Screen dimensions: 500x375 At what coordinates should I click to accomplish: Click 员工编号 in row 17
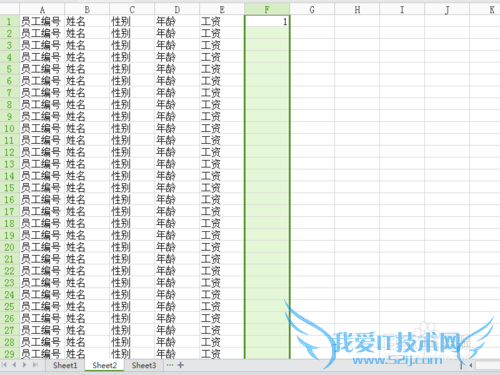click(x=41, y=211)
